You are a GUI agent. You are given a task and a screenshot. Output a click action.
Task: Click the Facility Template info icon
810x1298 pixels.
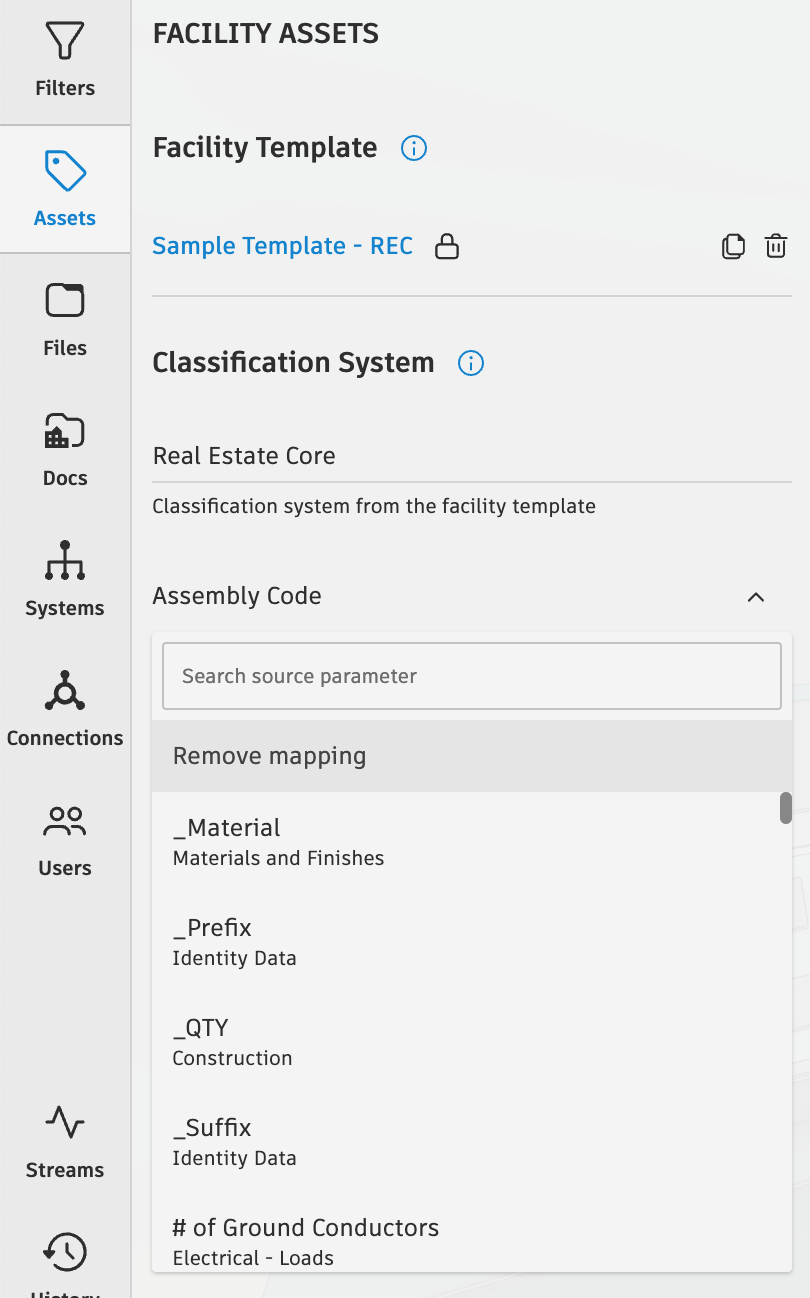pos(414,148)
